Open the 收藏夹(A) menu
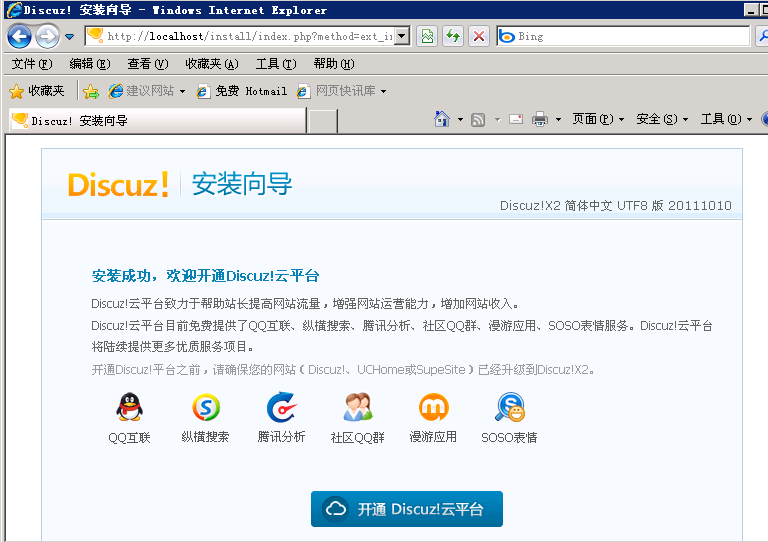Viewport: 768px width, 542px height. click(x=212, y=64)
